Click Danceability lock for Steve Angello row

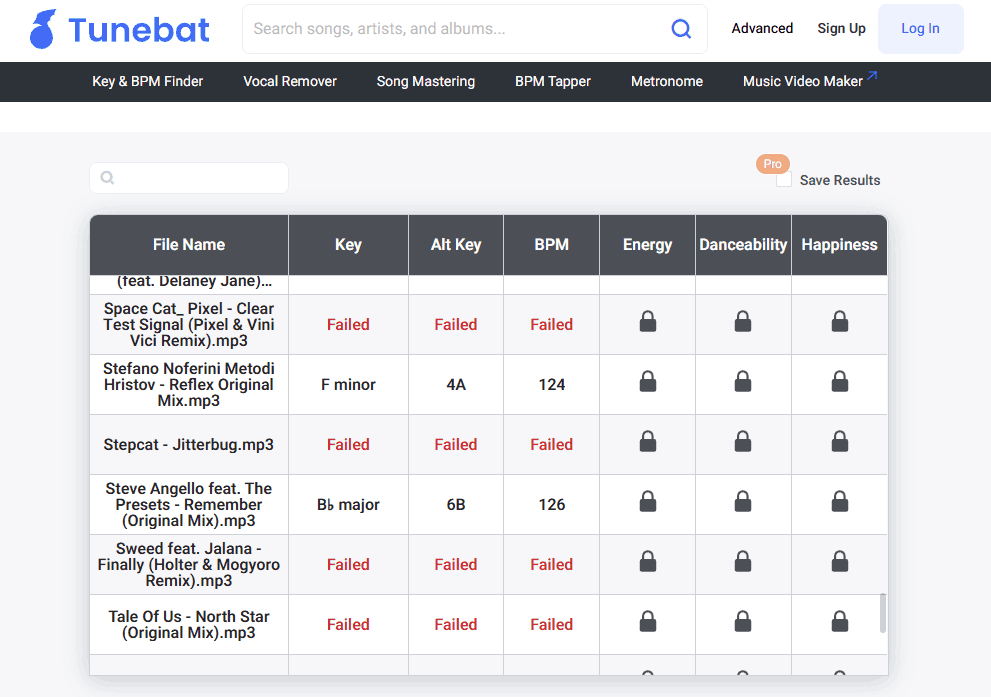click(x=743, y=502)
